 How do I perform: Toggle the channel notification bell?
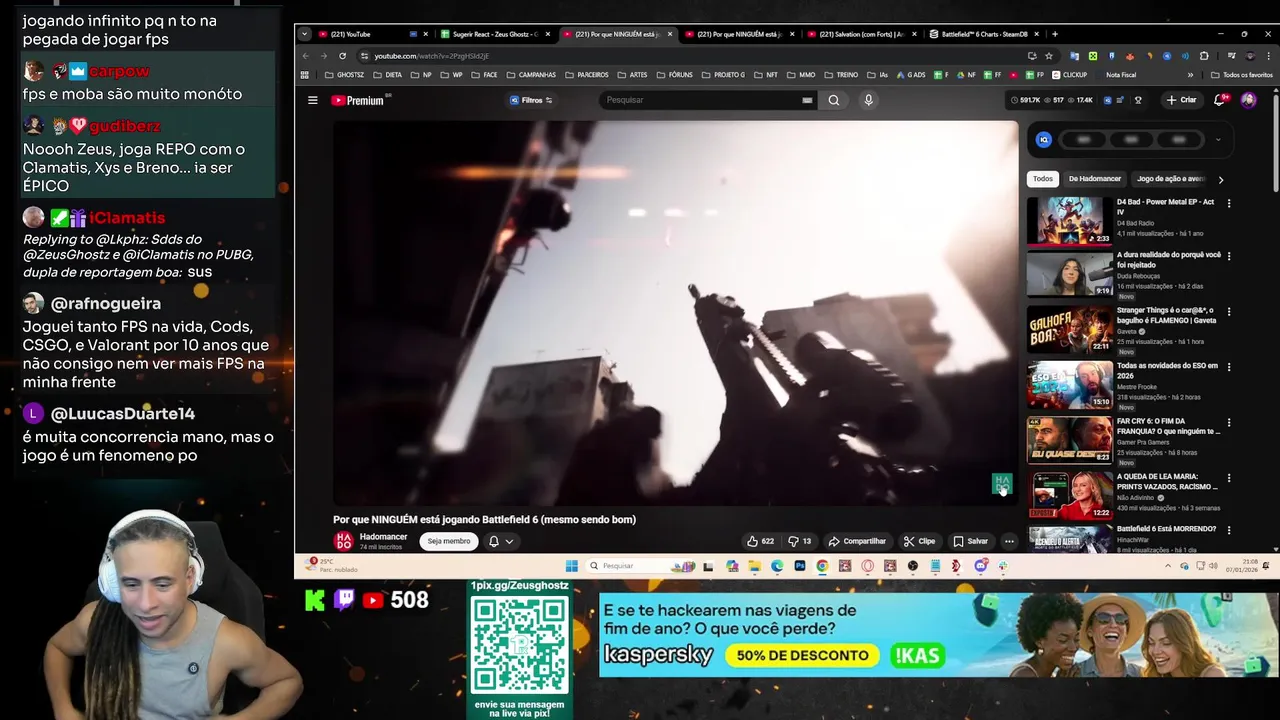(493, 541)
